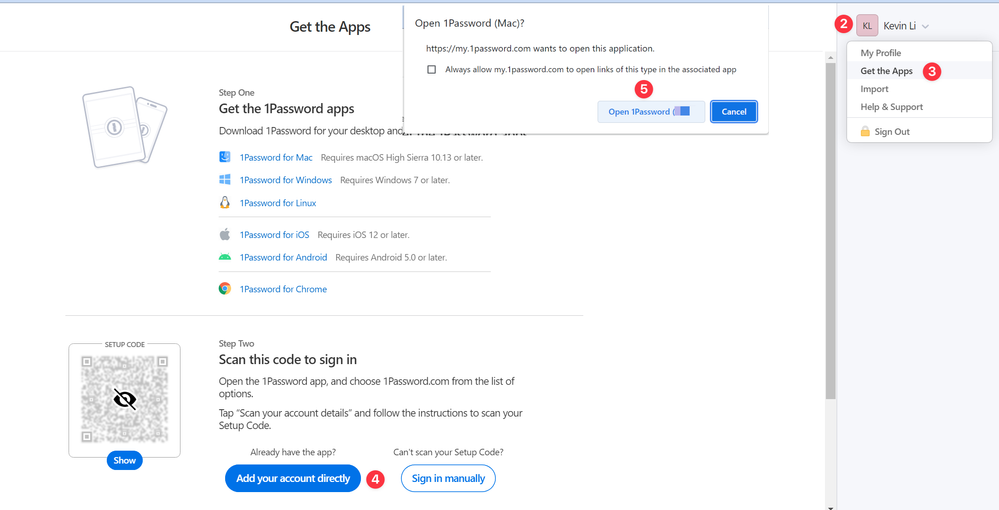Image resolution: width=999 pixels, height=510 pixels.
Task: Click the lock icon next to Sign Out
Action: tap(865, 132)
